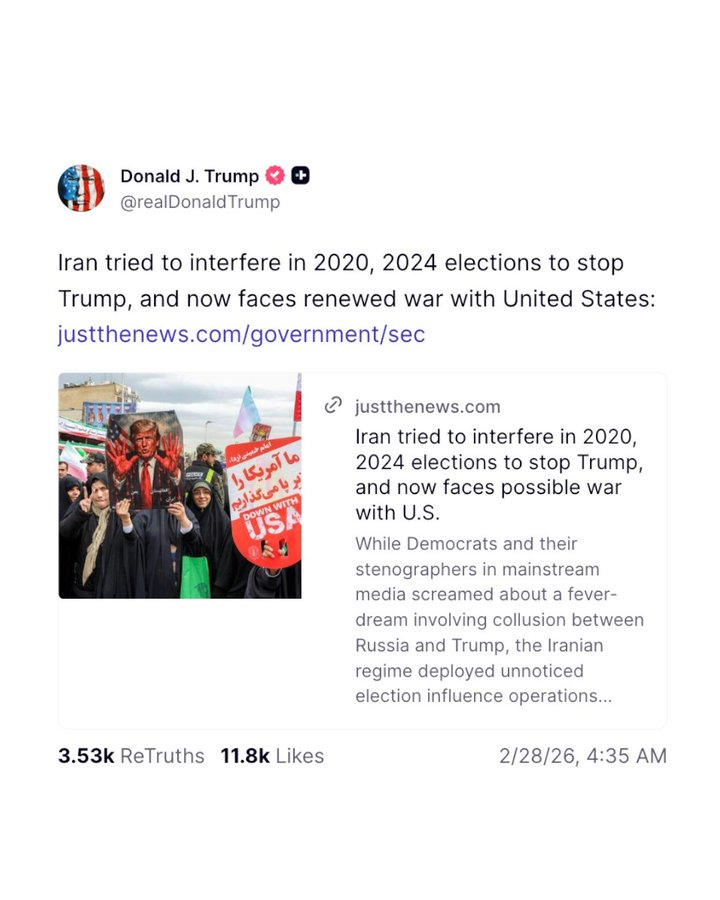The height and width of the screenshot is (900, 720).
Task: Click the article description starting "While Democrats"
Action: point(499,620)
